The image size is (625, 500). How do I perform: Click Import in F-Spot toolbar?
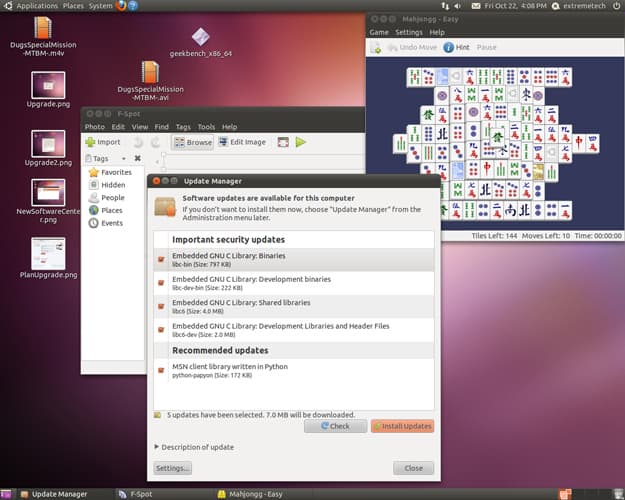[x=103, y=142]
